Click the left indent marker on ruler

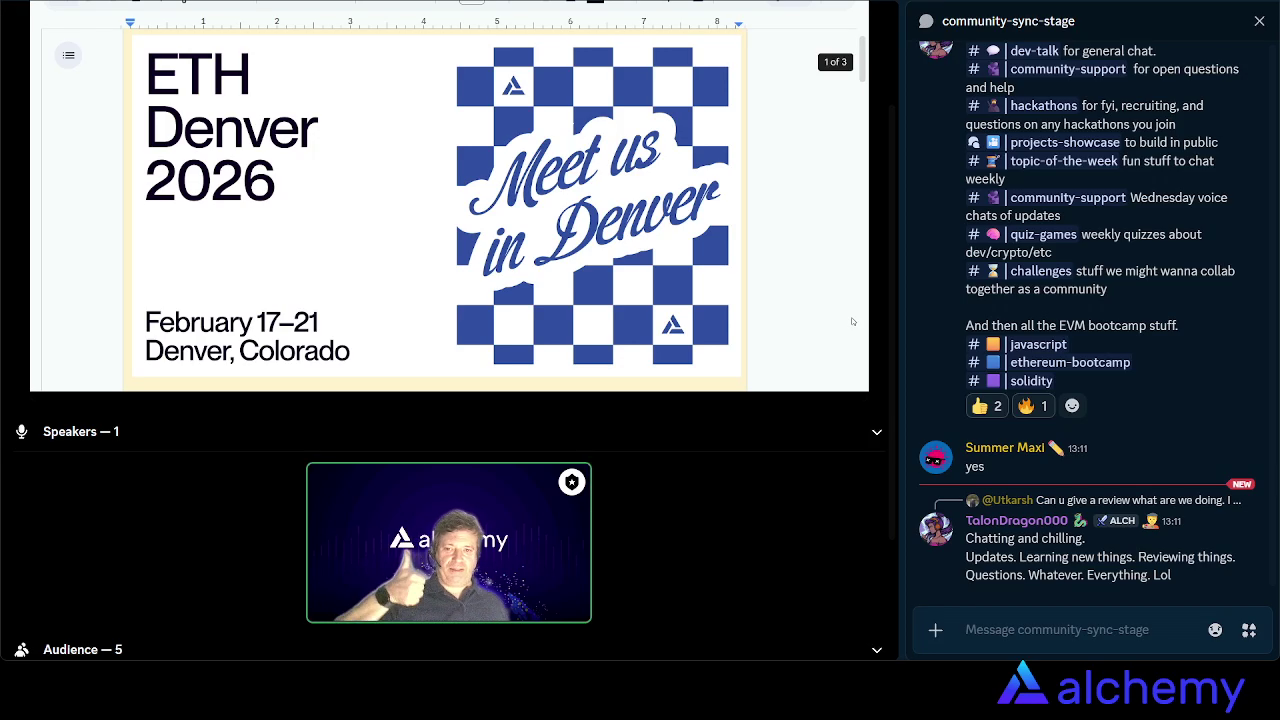[x=130, y=22]
